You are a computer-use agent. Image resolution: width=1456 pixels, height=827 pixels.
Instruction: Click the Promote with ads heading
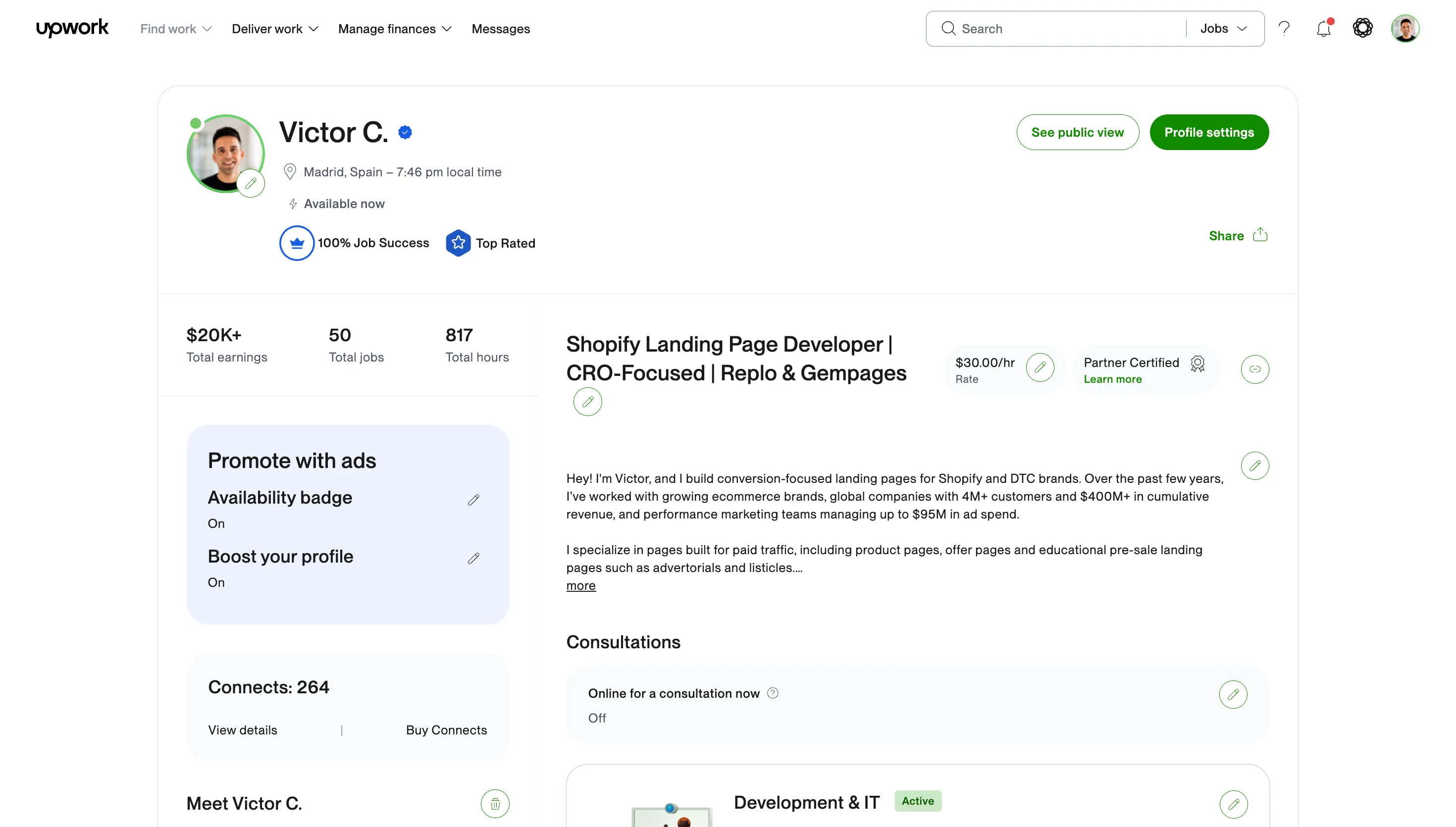pos(292,461)
